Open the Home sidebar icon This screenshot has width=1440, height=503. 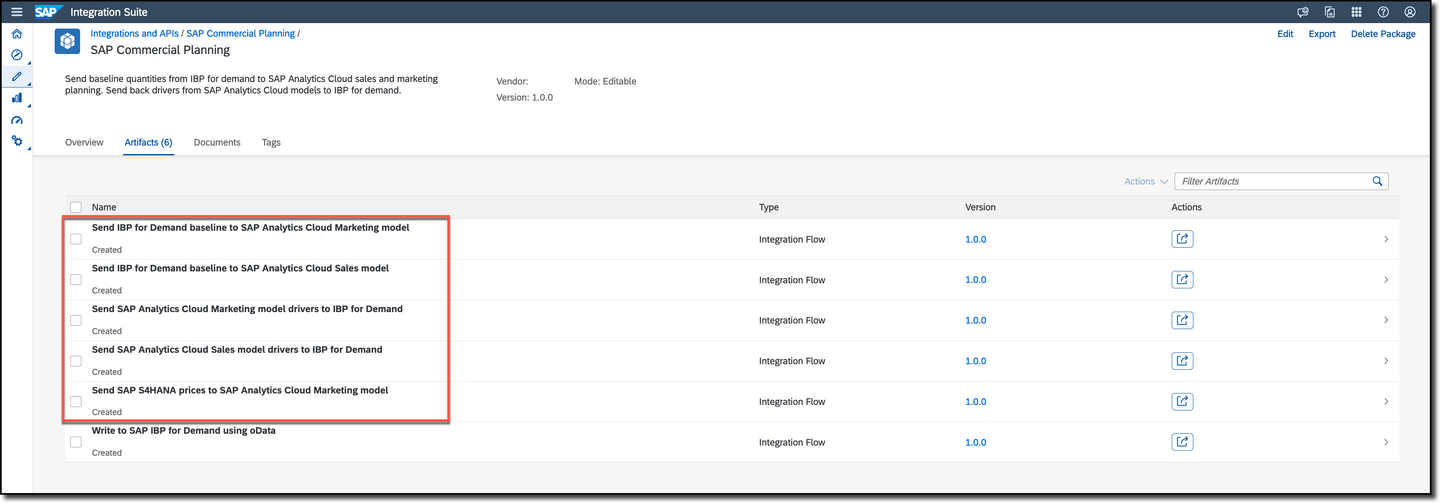point(16,34)
